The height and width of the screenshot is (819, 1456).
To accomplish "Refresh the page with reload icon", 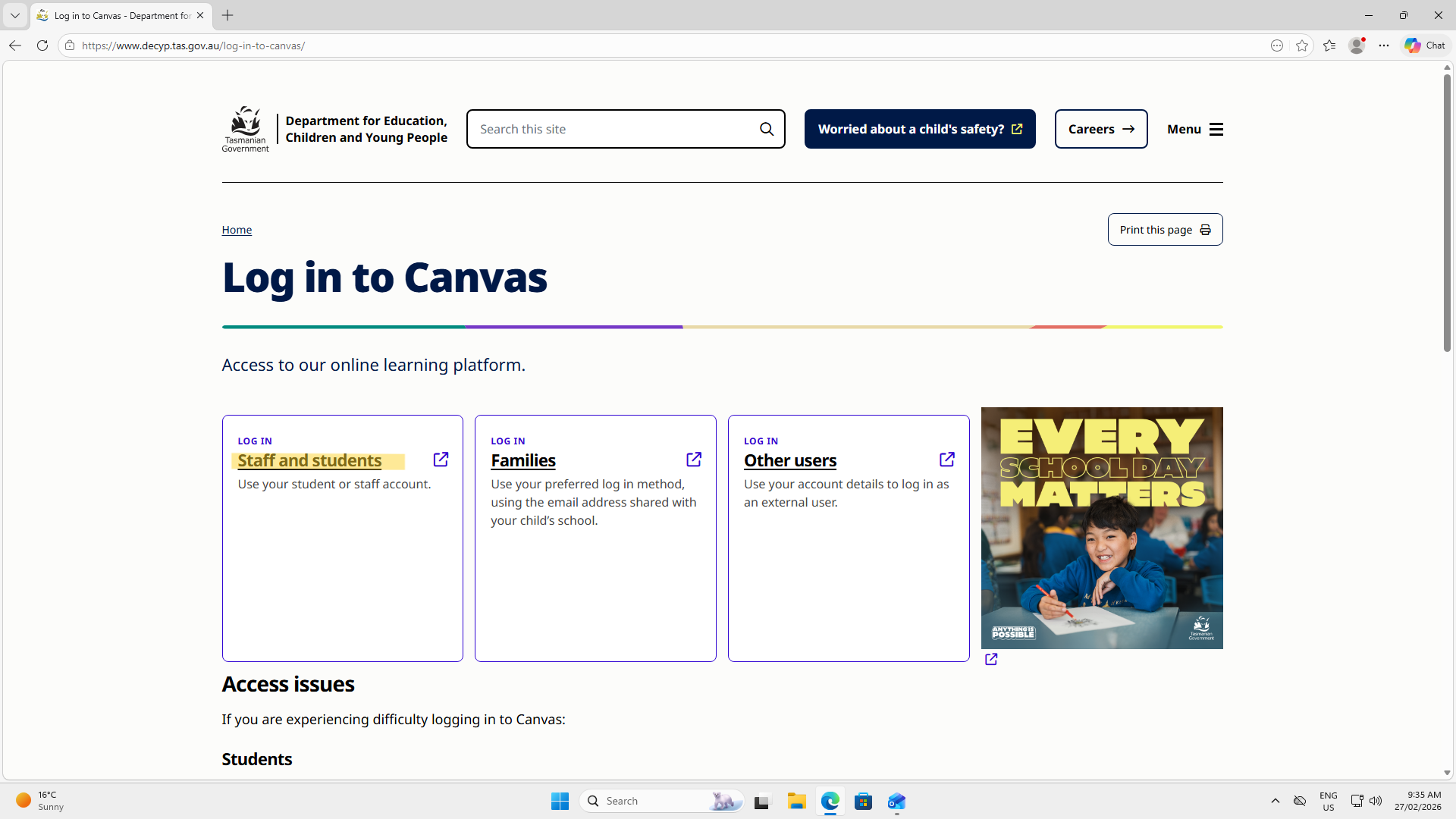I will coord(42,45).
